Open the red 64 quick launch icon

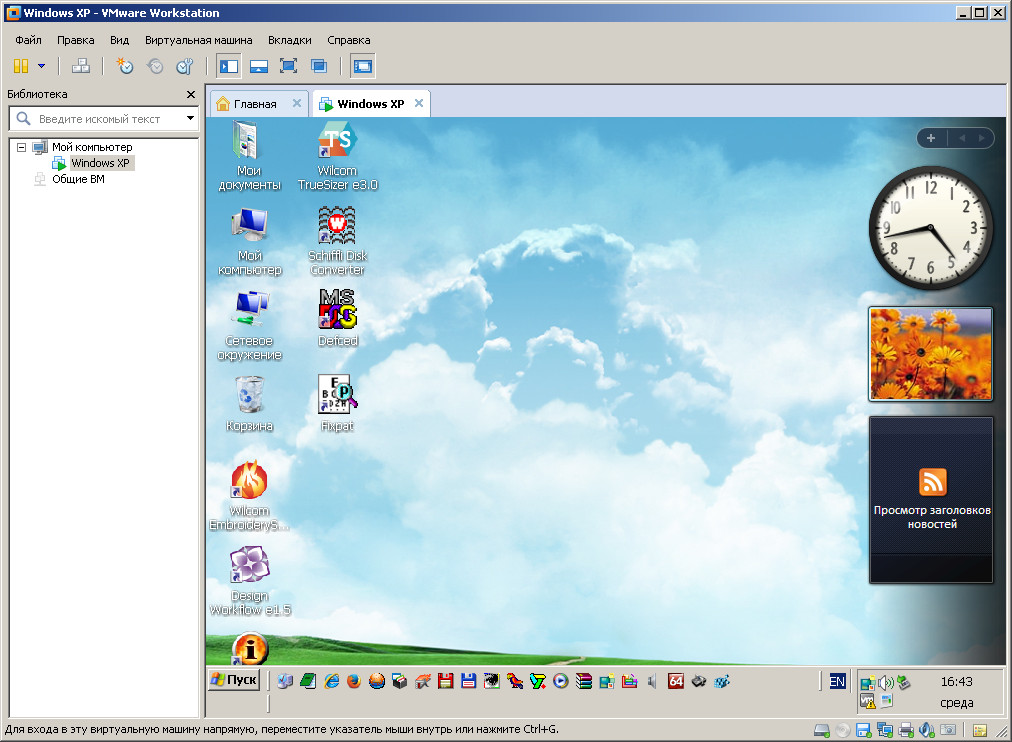tap(676, 681)
